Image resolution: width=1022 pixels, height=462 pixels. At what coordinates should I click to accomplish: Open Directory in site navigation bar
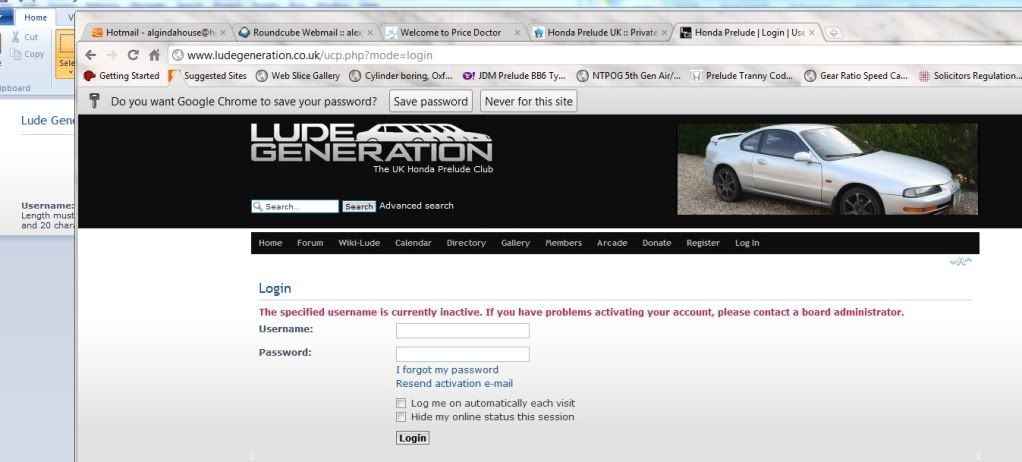[x=466, y=243]
